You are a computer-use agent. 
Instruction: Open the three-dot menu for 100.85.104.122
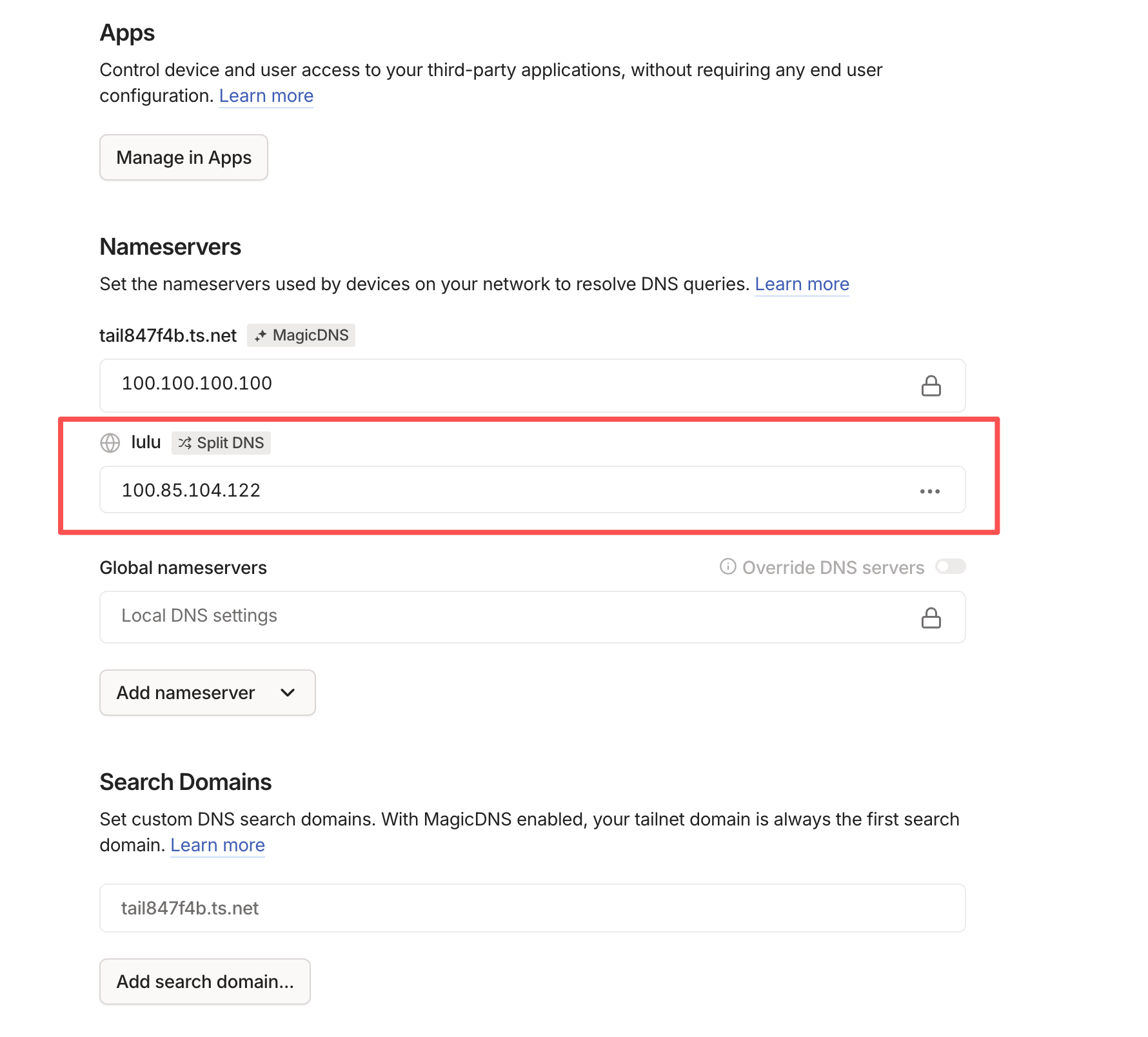click(930, 491)
